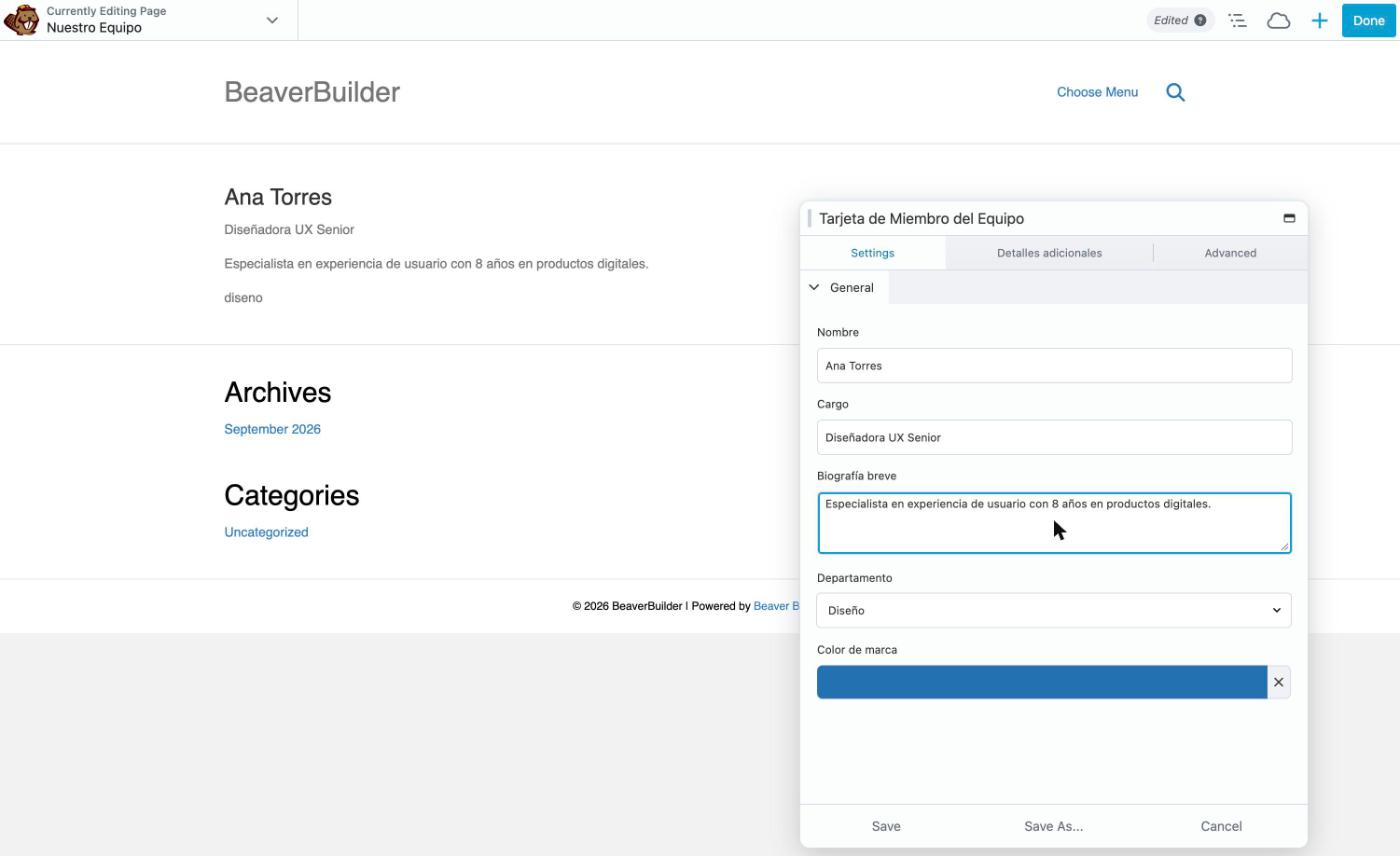Click the Done button
This screenshot has width=1400, height=856.
1368,20
